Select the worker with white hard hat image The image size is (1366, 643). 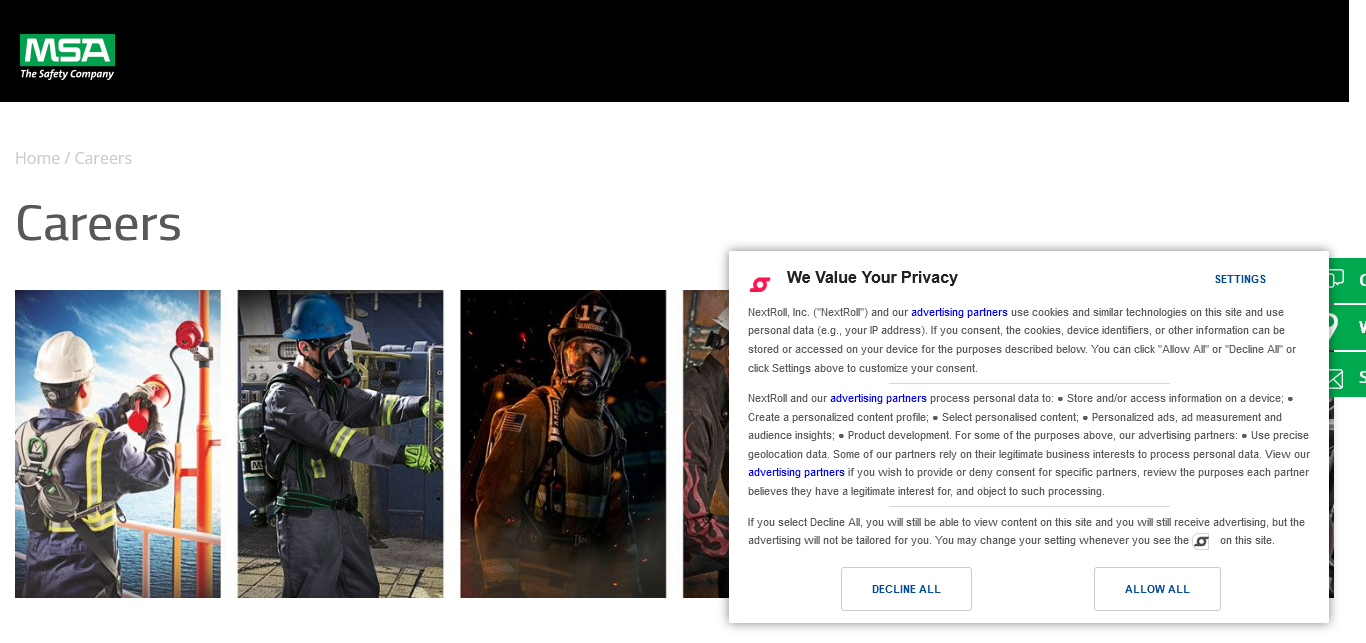click(118, 444)
